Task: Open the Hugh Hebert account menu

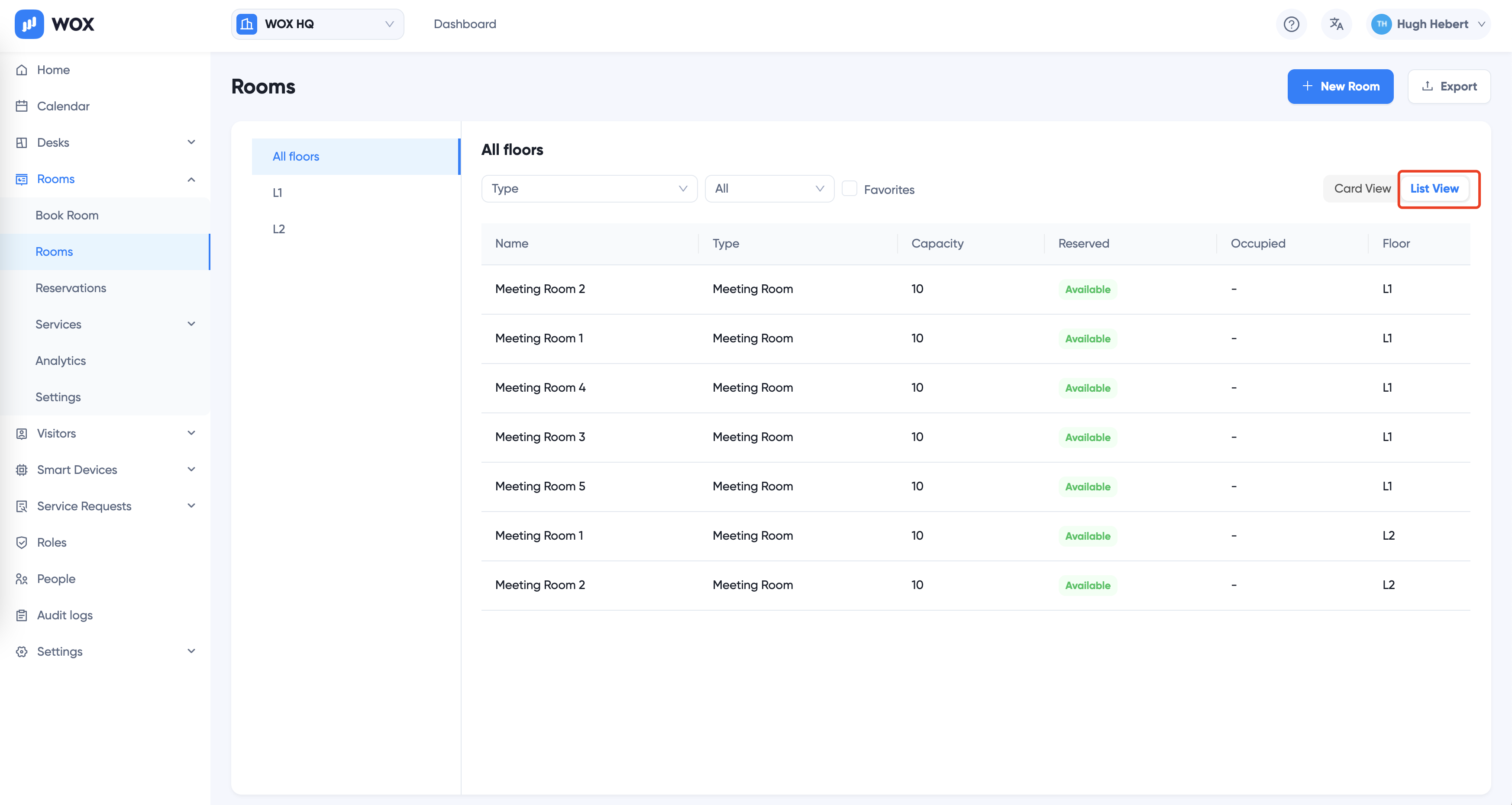Action: (x=1428, y=24)
